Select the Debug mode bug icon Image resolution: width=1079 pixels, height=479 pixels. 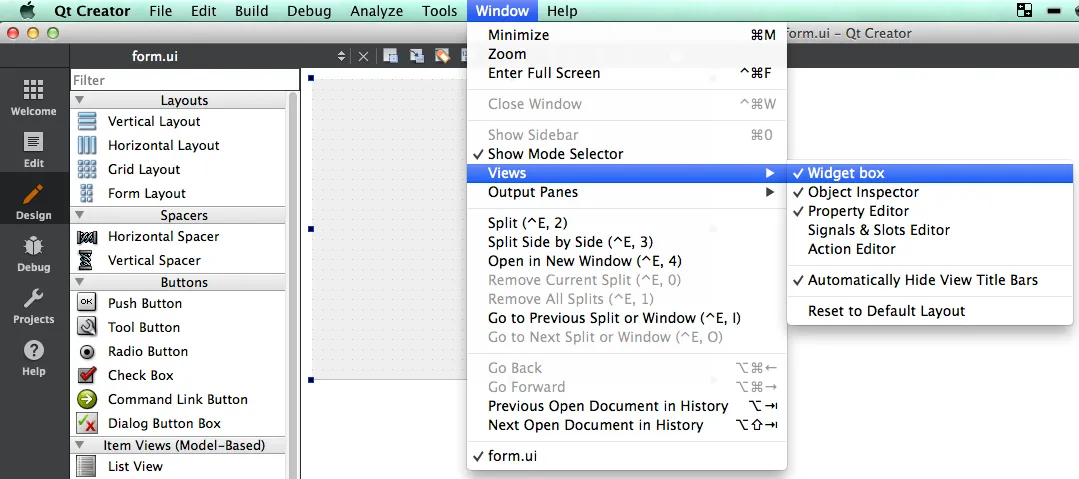(x=33, y=253)
